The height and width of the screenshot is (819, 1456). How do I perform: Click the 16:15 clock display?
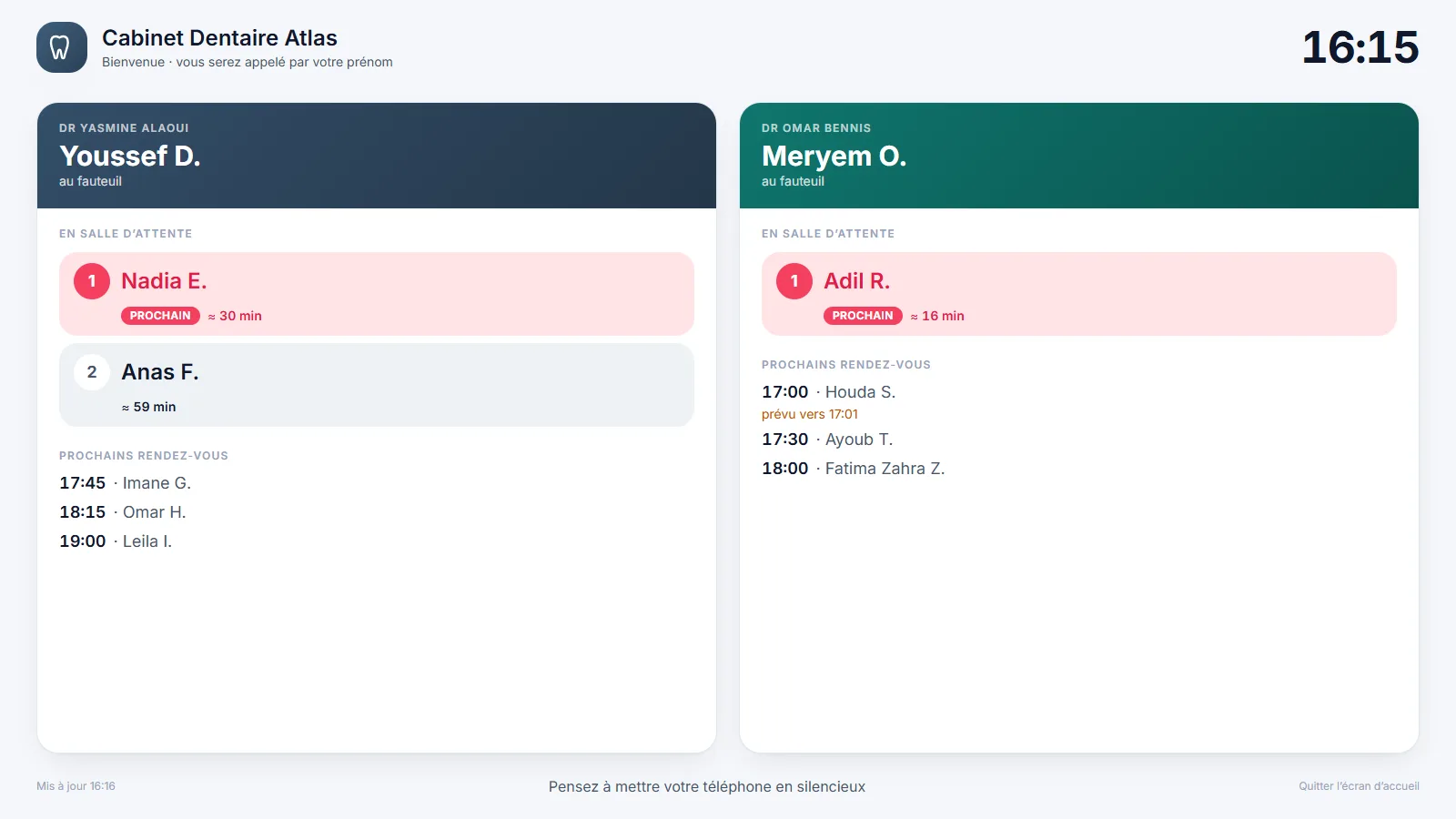coord(1360,47)
